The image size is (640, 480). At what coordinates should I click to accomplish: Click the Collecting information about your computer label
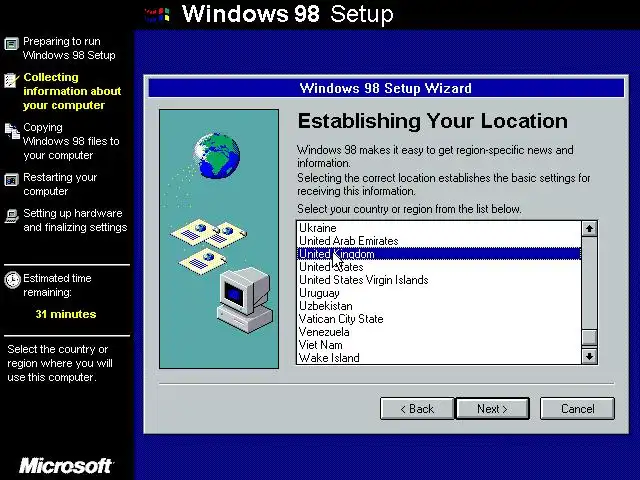(x=72, y=91)
